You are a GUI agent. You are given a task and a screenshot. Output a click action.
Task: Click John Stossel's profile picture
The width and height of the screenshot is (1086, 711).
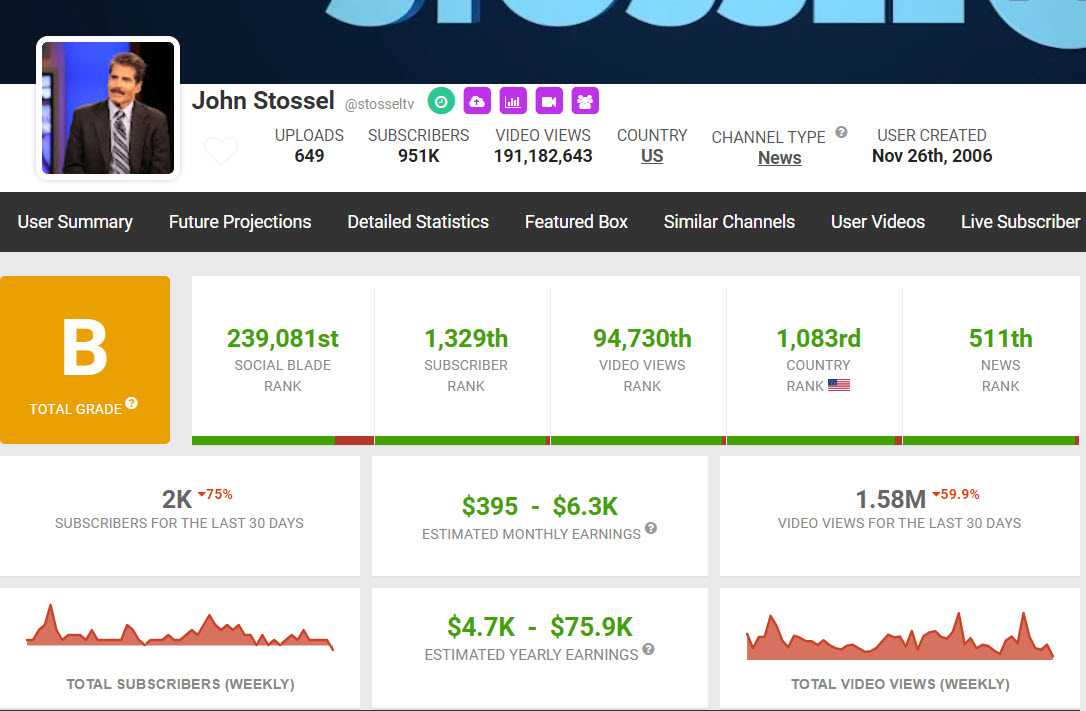[x=108, y=108]
